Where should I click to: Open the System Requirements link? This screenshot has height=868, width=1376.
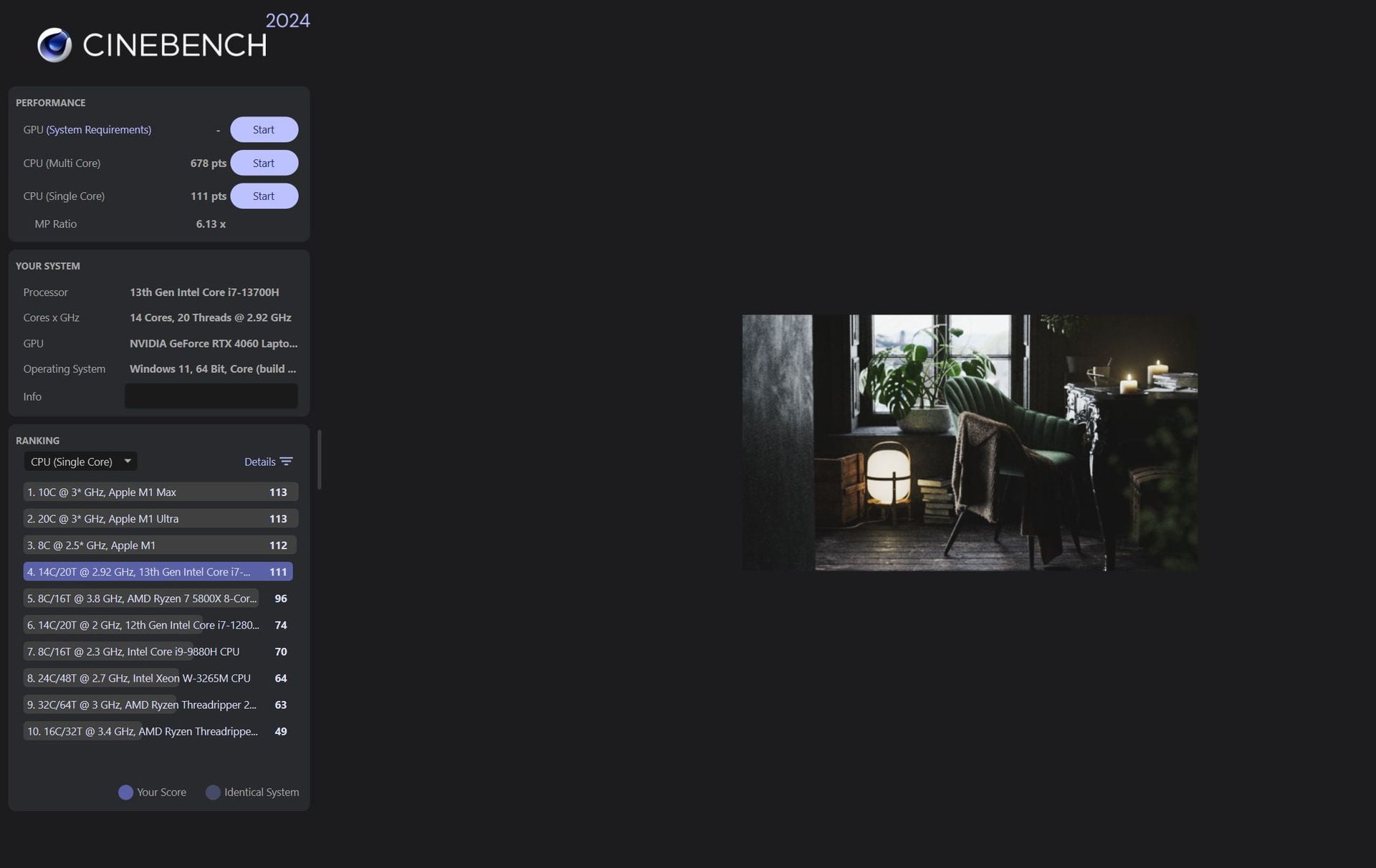99,130
